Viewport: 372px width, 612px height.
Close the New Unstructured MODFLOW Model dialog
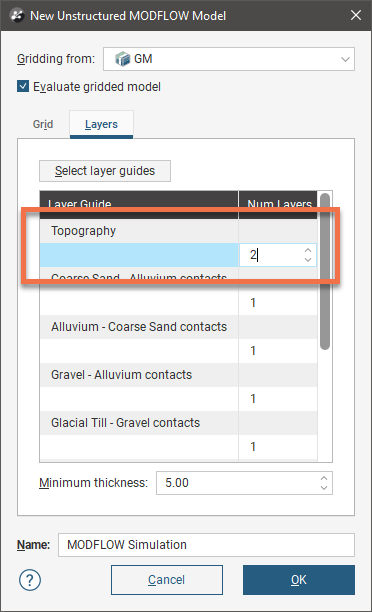[356, 15]
